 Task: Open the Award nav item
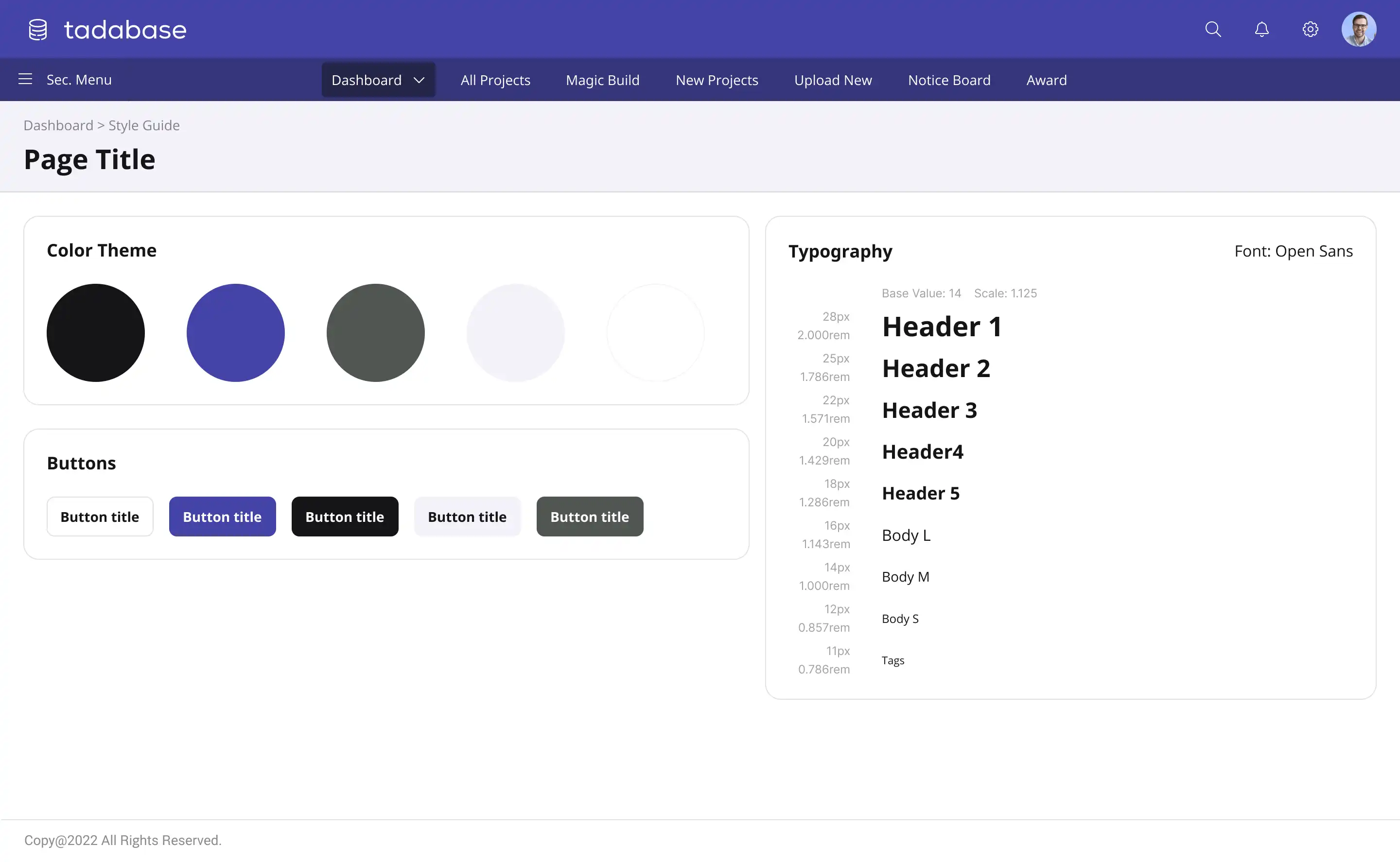[x=1047, y=80]
